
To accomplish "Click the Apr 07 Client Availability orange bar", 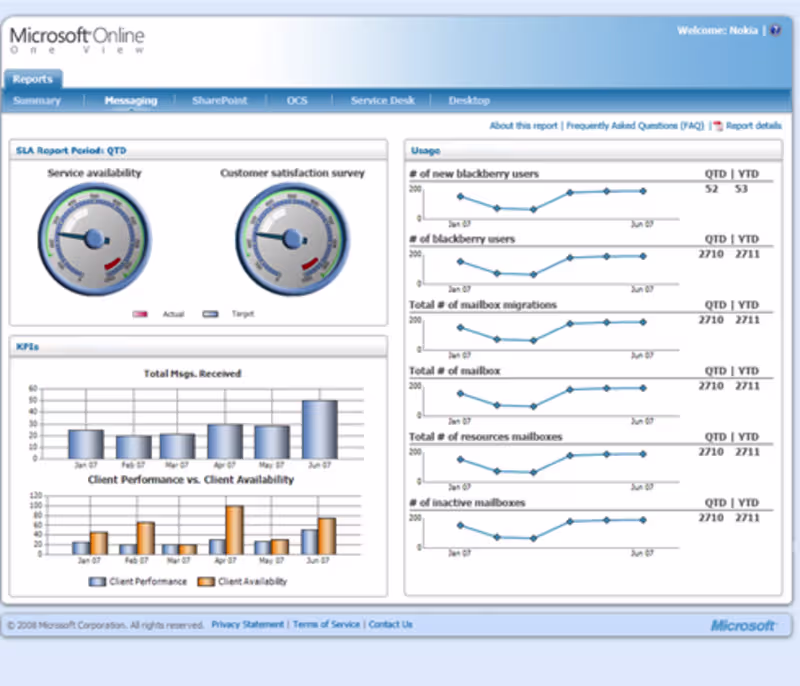I will 235,530.
